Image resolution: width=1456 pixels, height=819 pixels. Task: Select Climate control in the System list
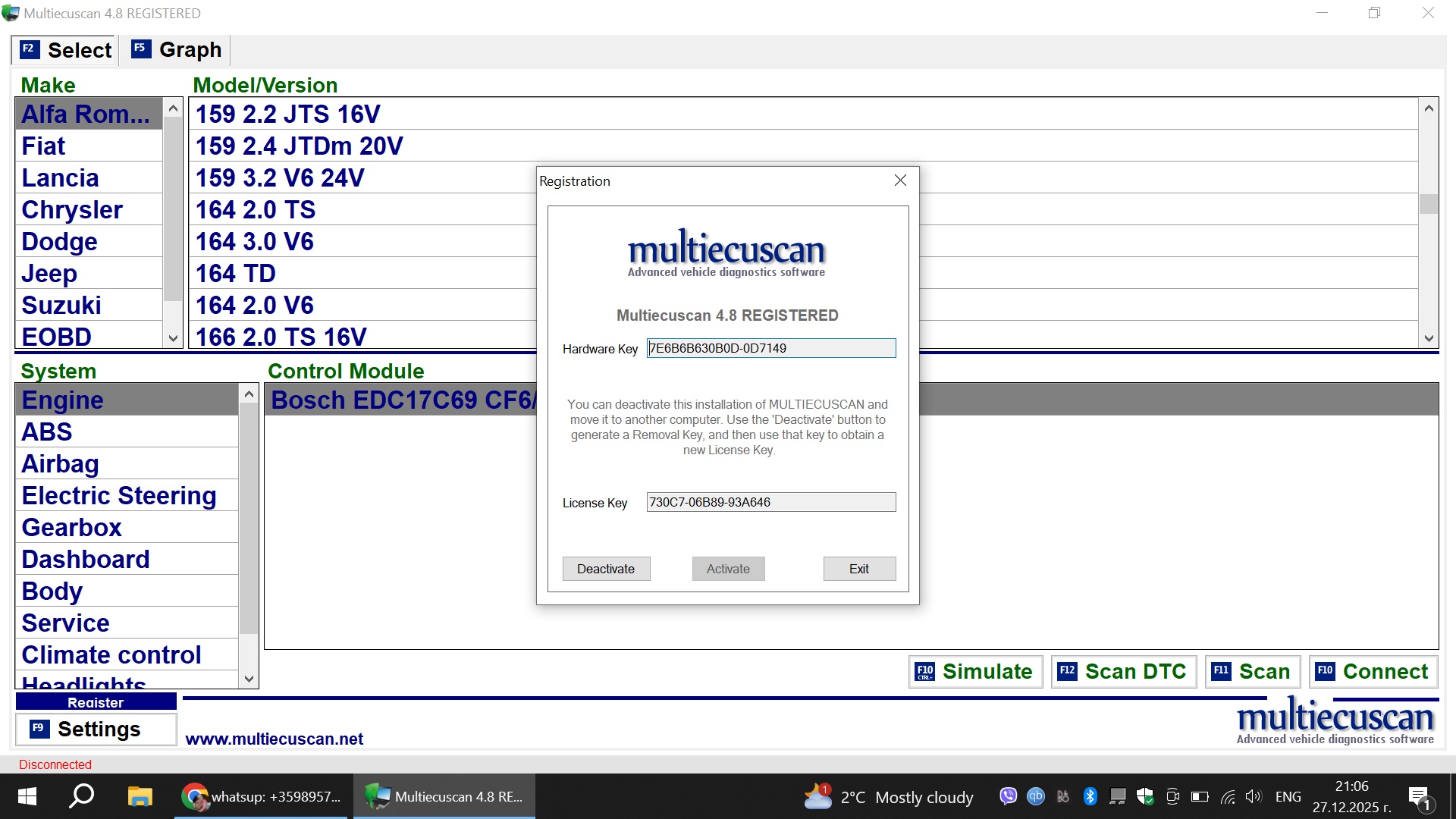pyautogui.click(x=111, y=654)
